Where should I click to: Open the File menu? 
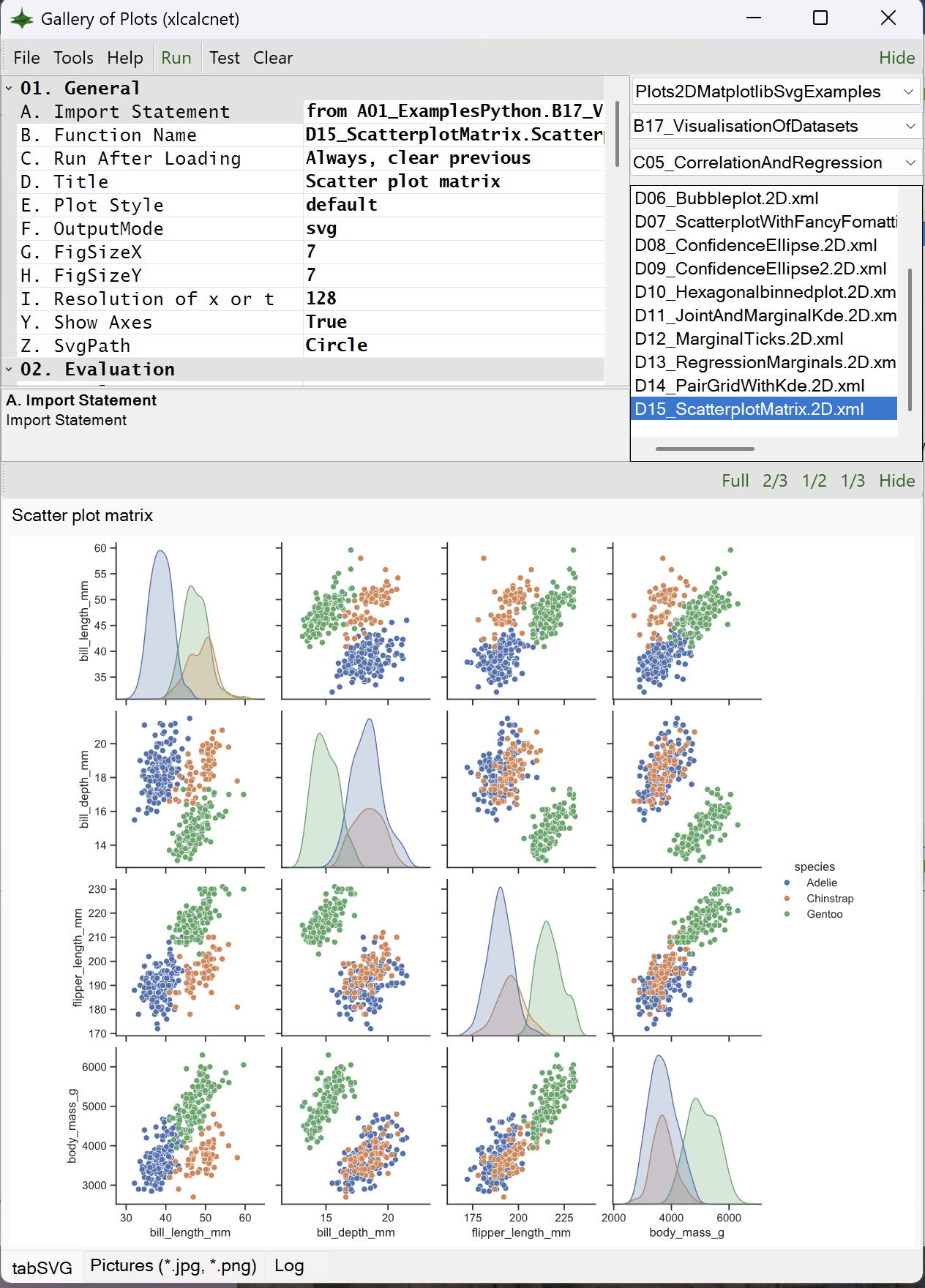coord(27,58)
